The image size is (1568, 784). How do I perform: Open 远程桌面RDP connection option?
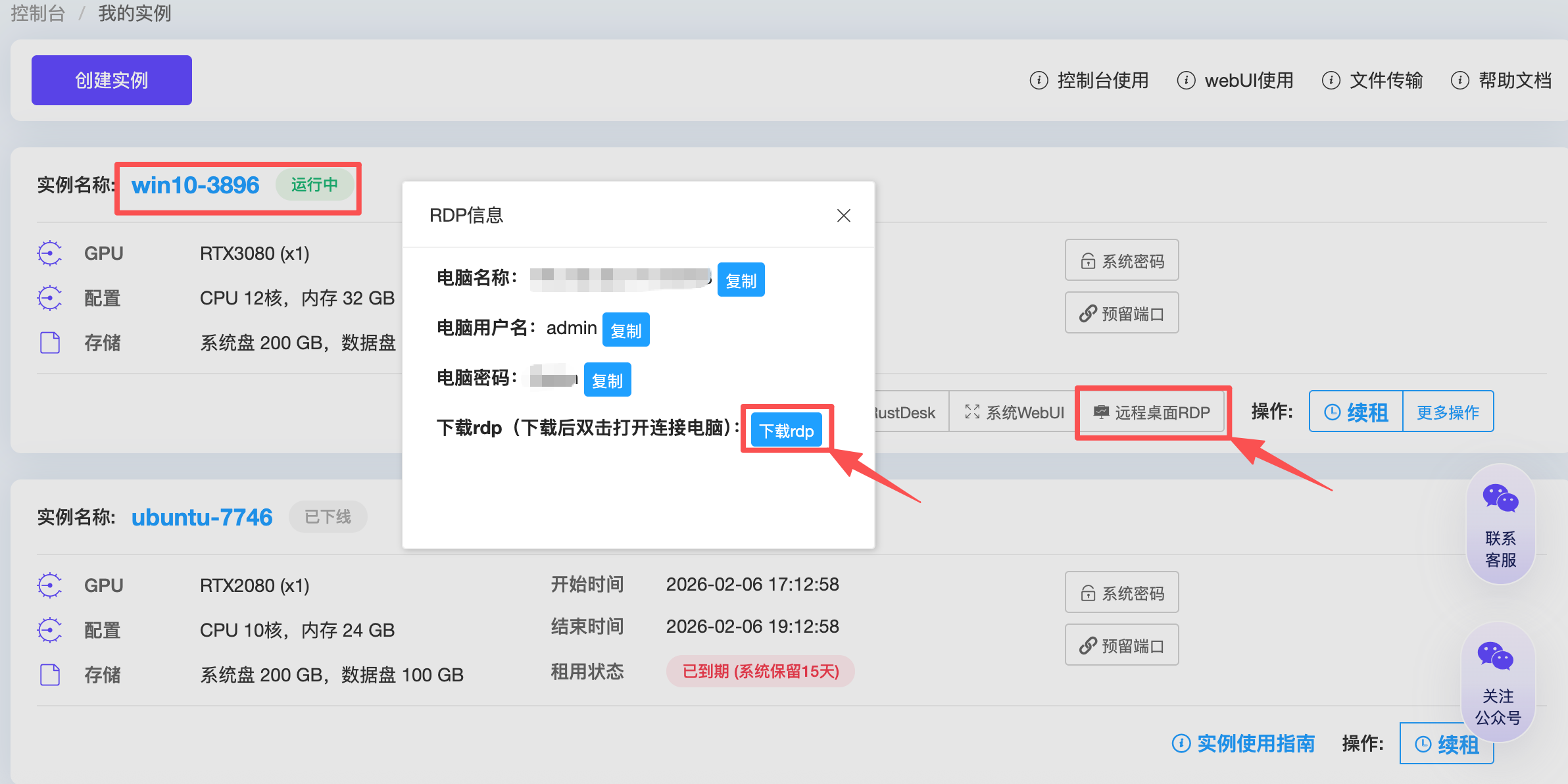coord(1152,412)
